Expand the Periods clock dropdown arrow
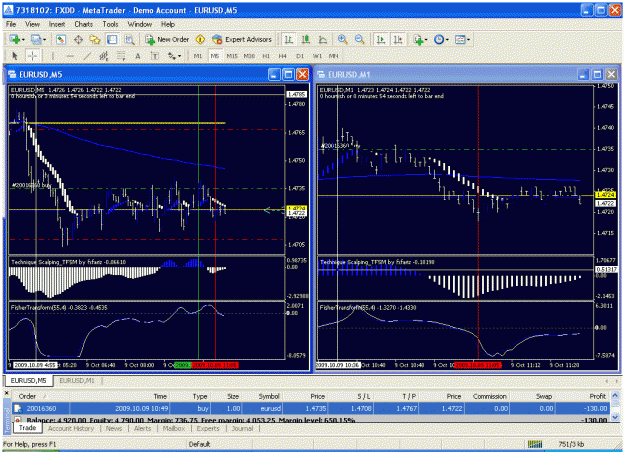 (447, 40)
